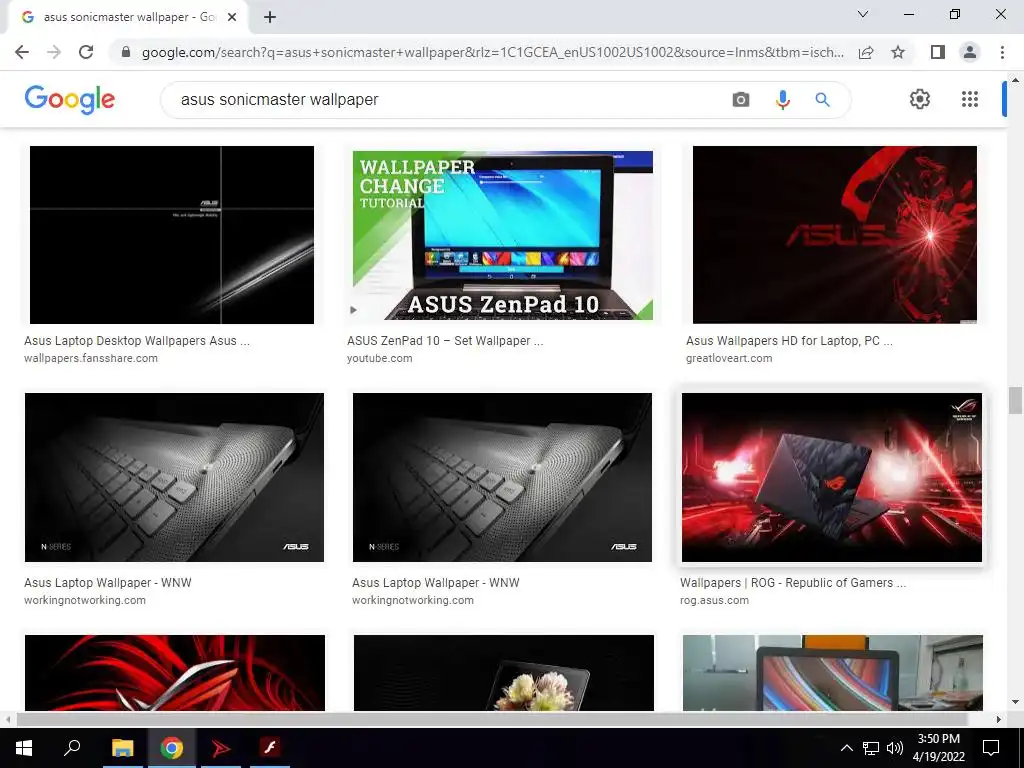Open the red ASUS logo wallpaper thumbnail
The height and width of the screenshot is (768, 1024).
[x=835, y=234]
